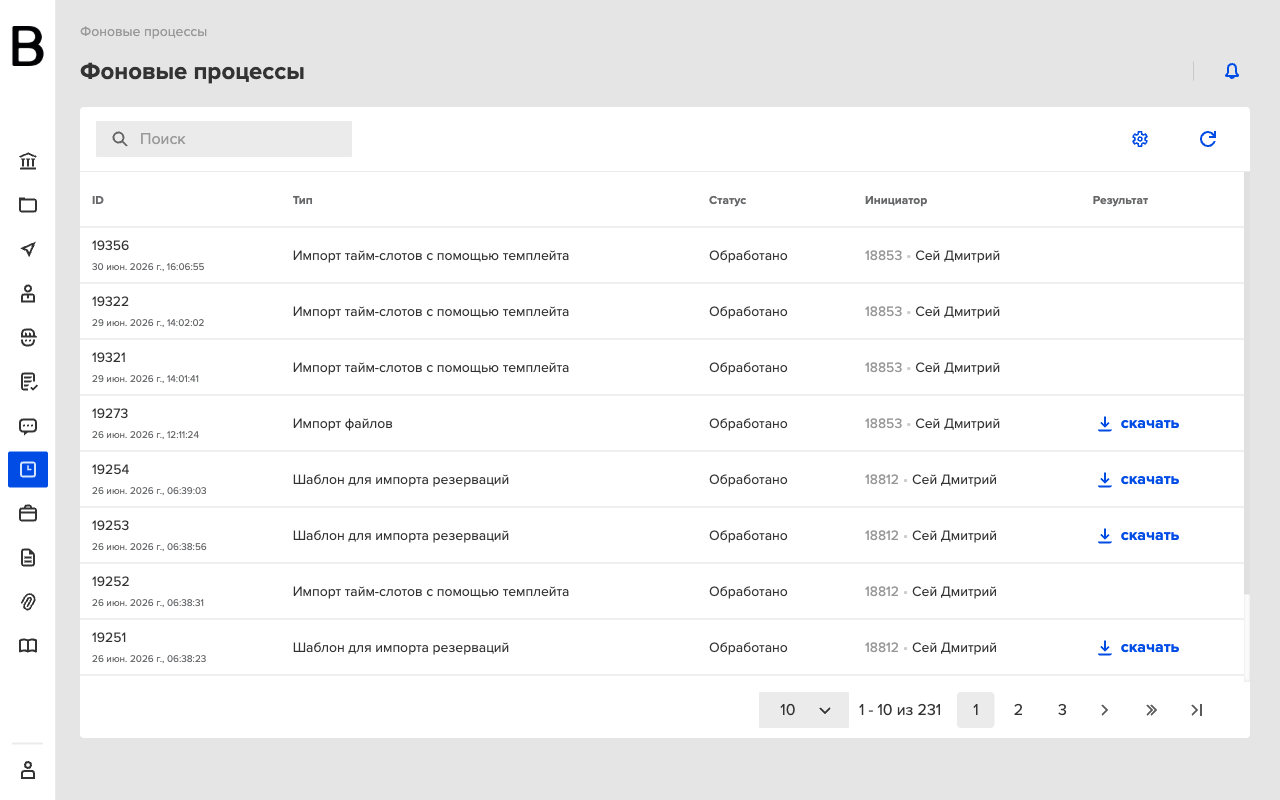Screen dimensions: 1280x800
Task: Download result for process 19253
Action: coord(1138,535)
